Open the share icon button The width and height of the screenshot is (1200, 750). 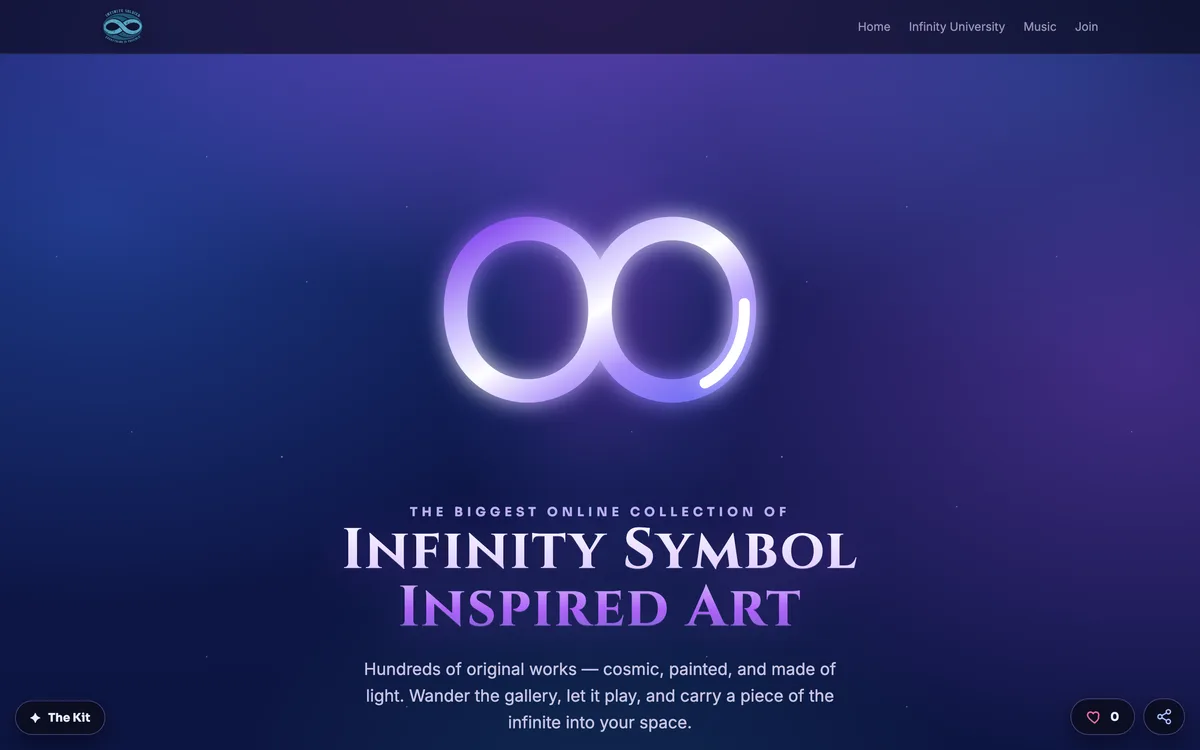pos(1164,717)
